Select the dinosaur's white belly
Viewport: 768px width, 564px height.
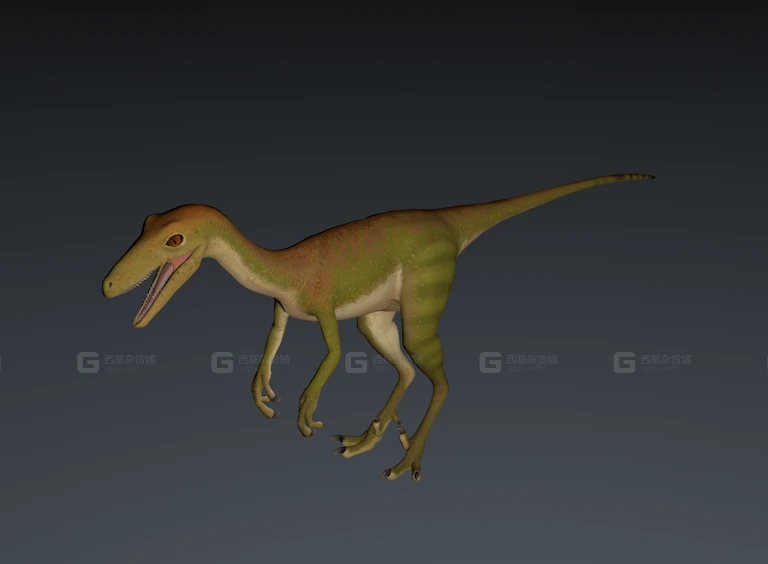(370, 298)
